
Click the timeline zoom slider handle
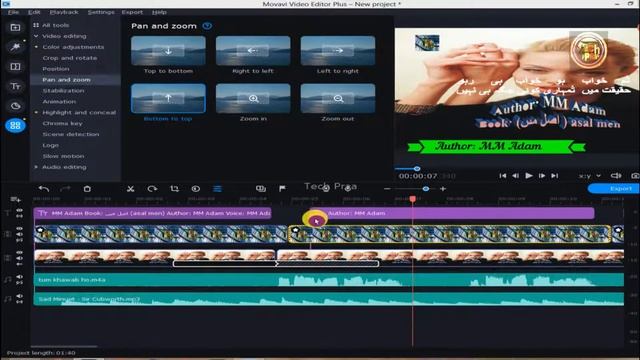point(426,189)
